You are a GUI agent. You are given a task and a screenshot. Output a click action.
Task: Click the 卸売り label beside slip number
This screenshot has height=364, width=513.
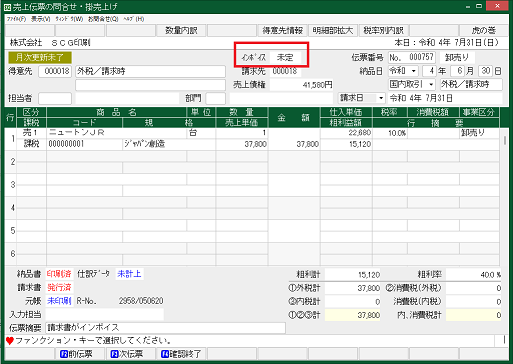tap(457, 57)
